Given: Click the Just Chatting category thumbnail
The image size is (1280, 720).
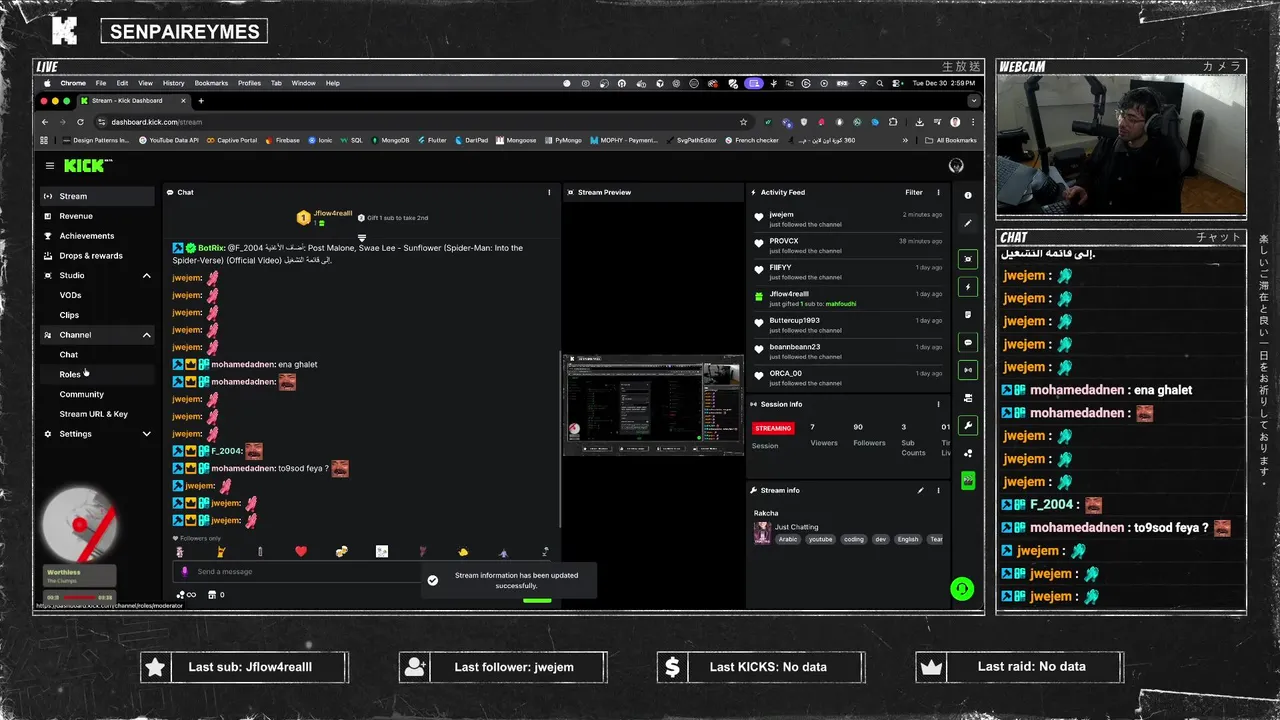Looking at the screenshot, I should (762, 533).
